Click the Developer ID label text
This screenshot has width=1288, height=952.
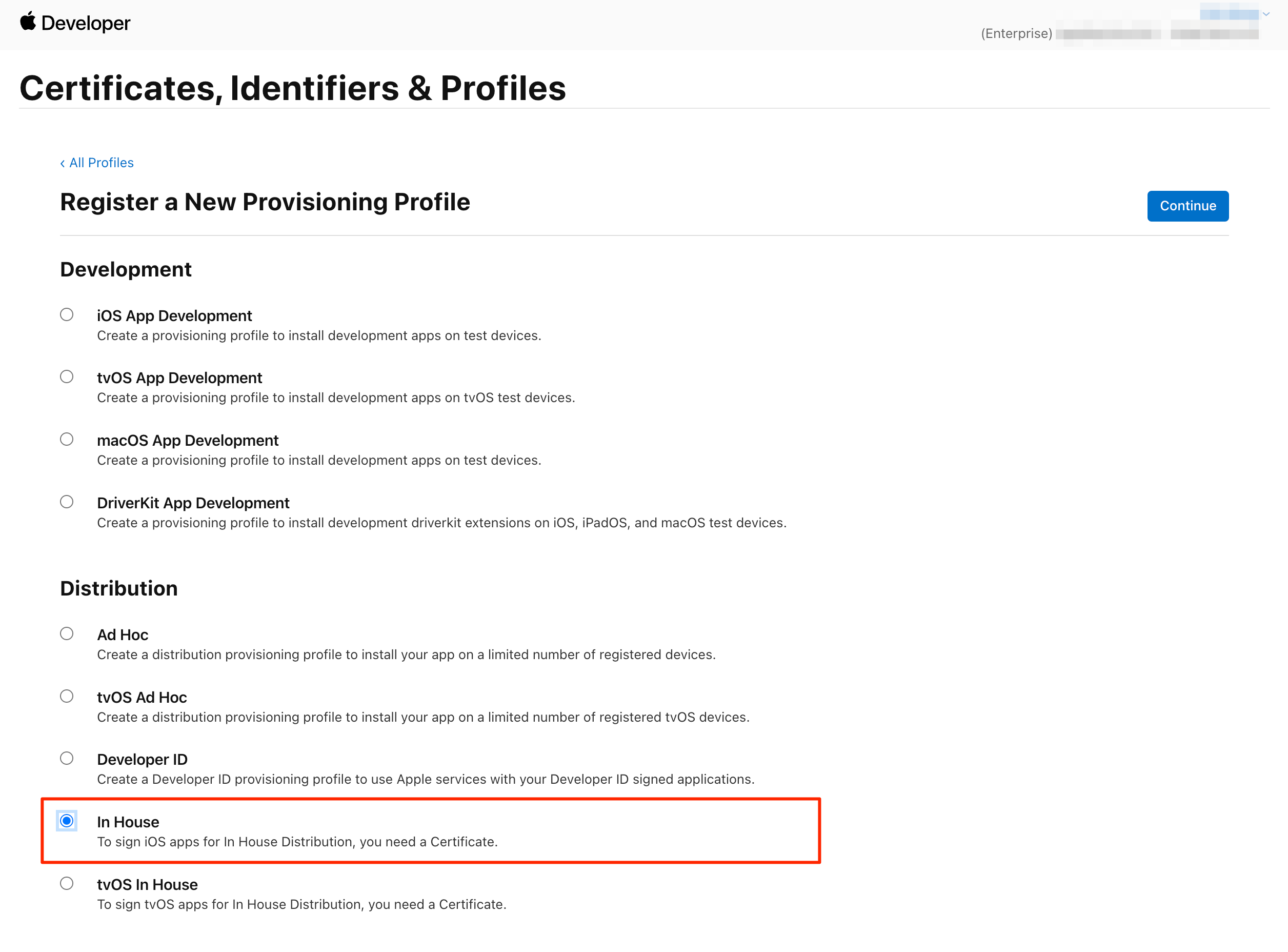(x=142, y=760)
